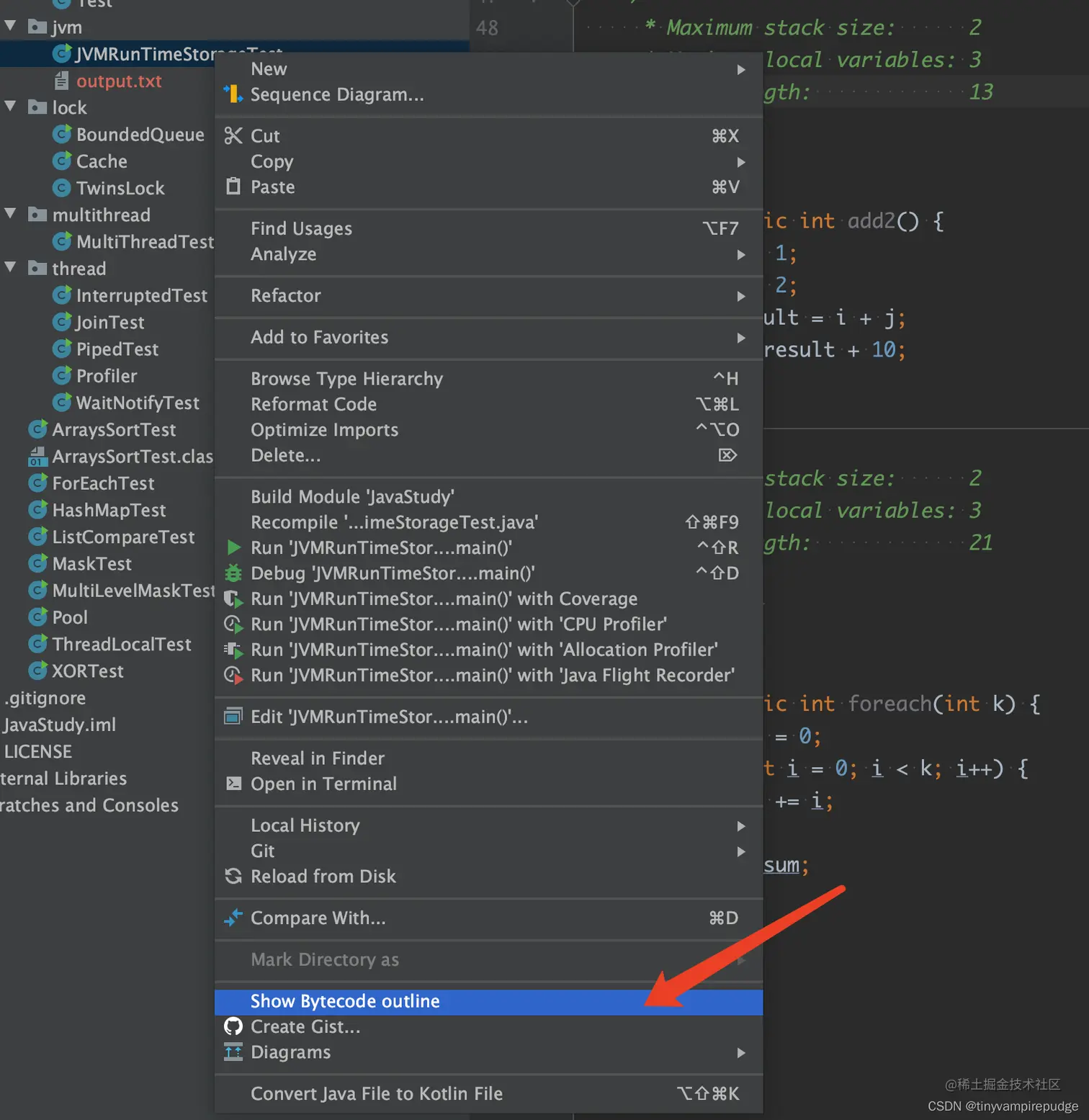Click the scissors Cut icon
Screen dimensions: 1089x1120
233,135
